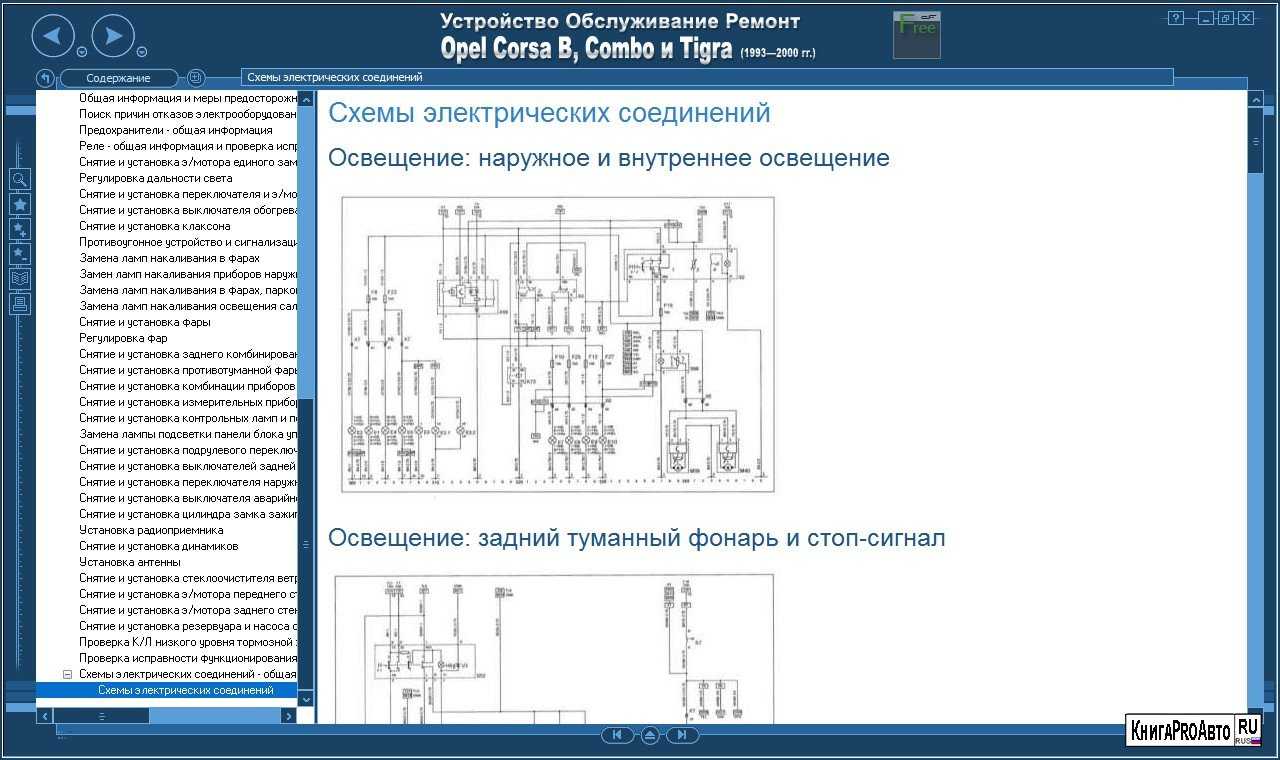
Task: Click heading Освещение: задний туманный фонарь и стоп-сигнал
Action: [x=637, y=538]
